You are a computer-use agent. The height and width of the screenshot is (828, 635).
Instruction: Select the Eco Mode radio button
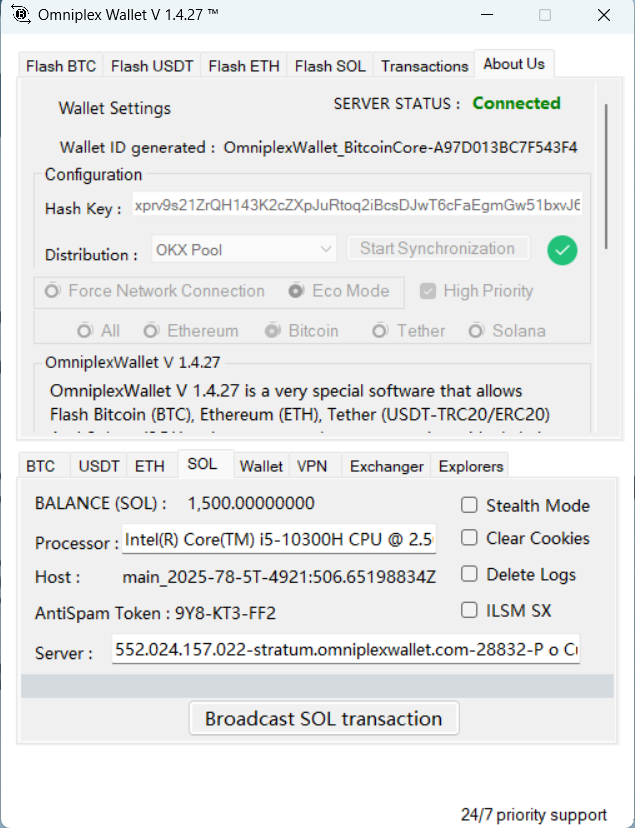(296, 291)
